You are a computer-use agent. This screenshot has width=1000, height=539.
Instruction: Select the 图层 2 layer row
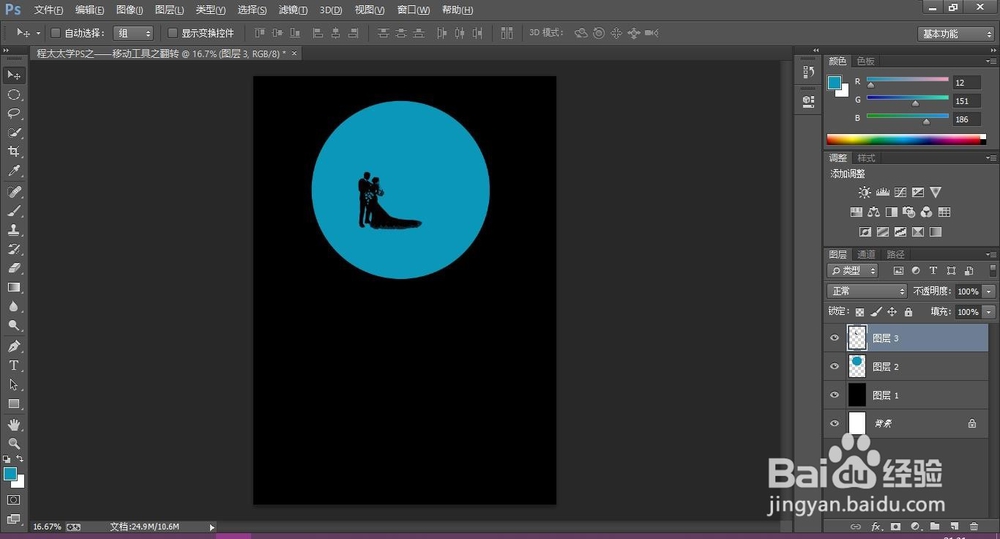(907, 366)
